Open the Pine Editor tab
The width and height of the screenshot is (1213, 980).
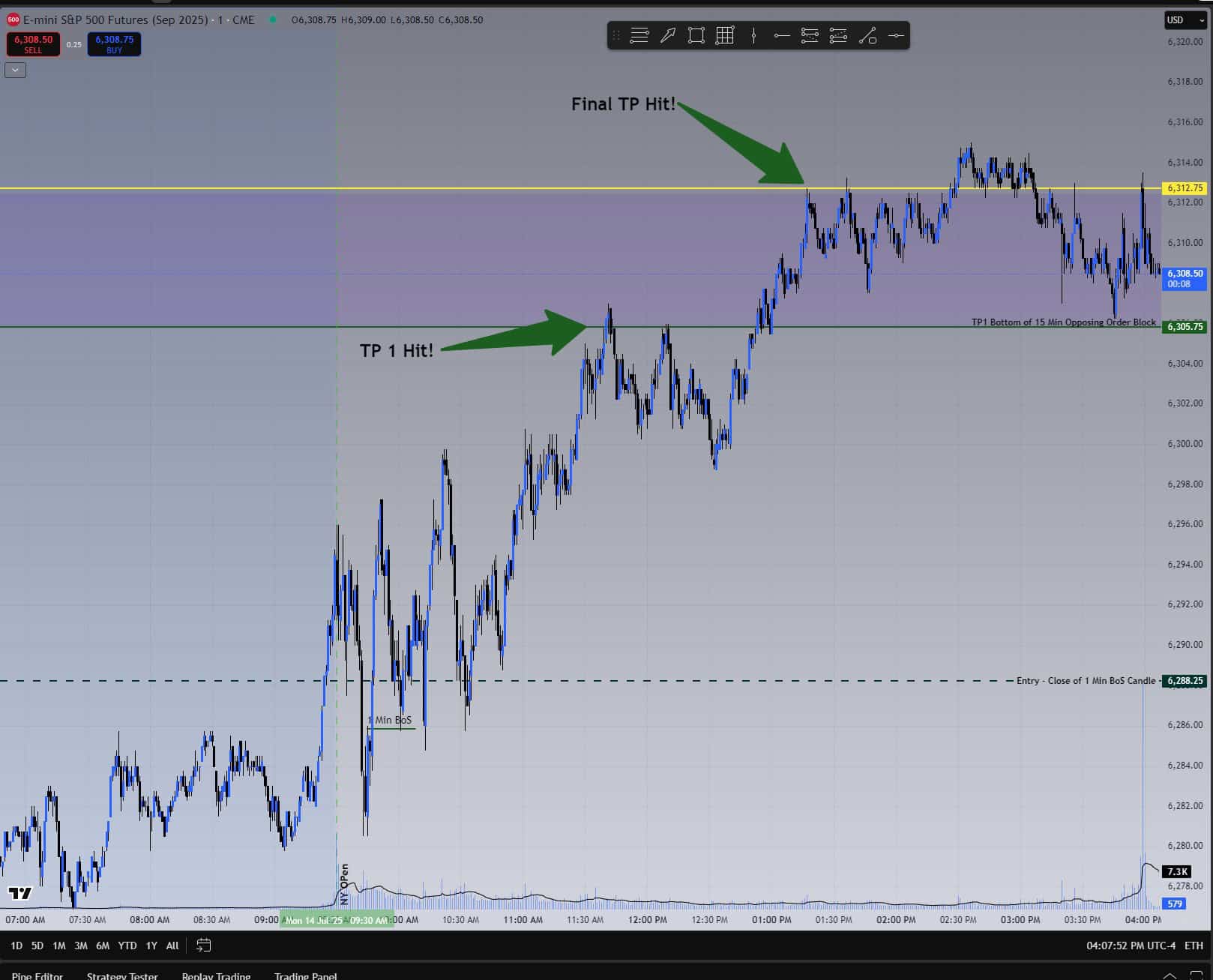click(x=37, y=975)
